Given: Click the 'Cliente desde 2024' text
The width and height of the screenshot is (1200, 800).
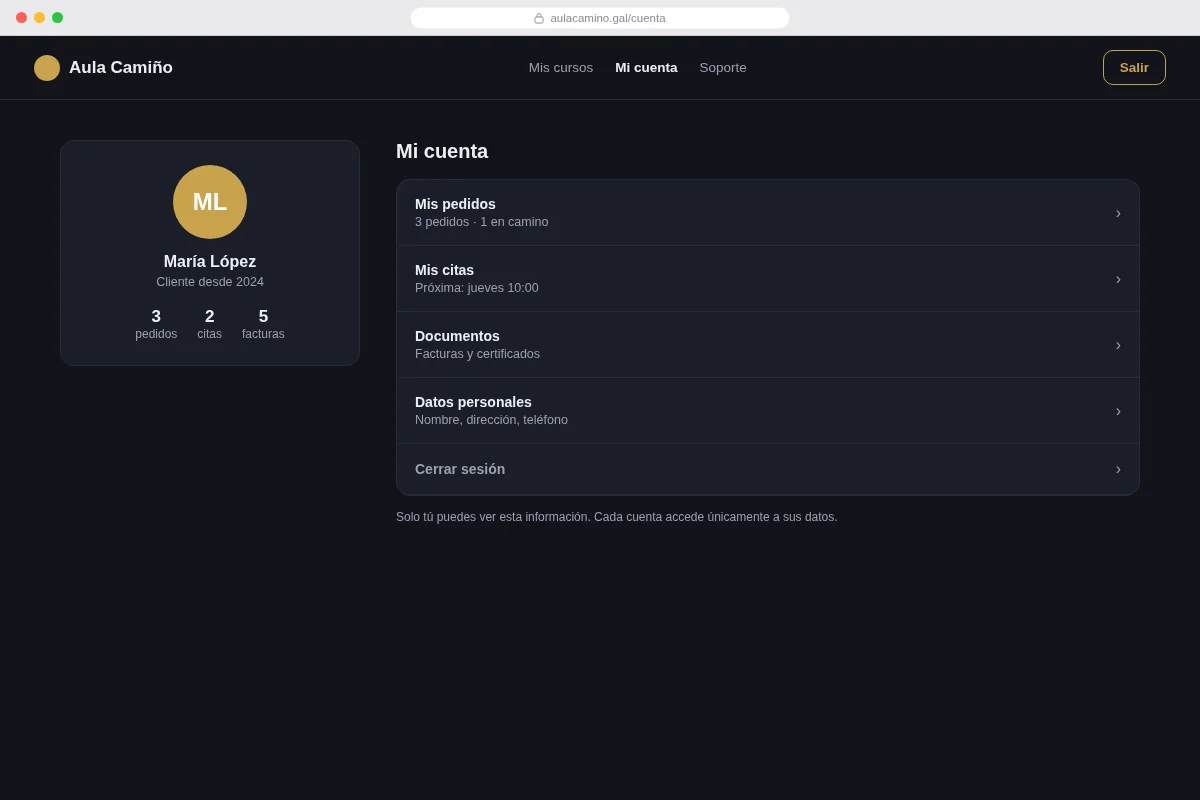Looking at the screenshot, I should pos(210,282).
